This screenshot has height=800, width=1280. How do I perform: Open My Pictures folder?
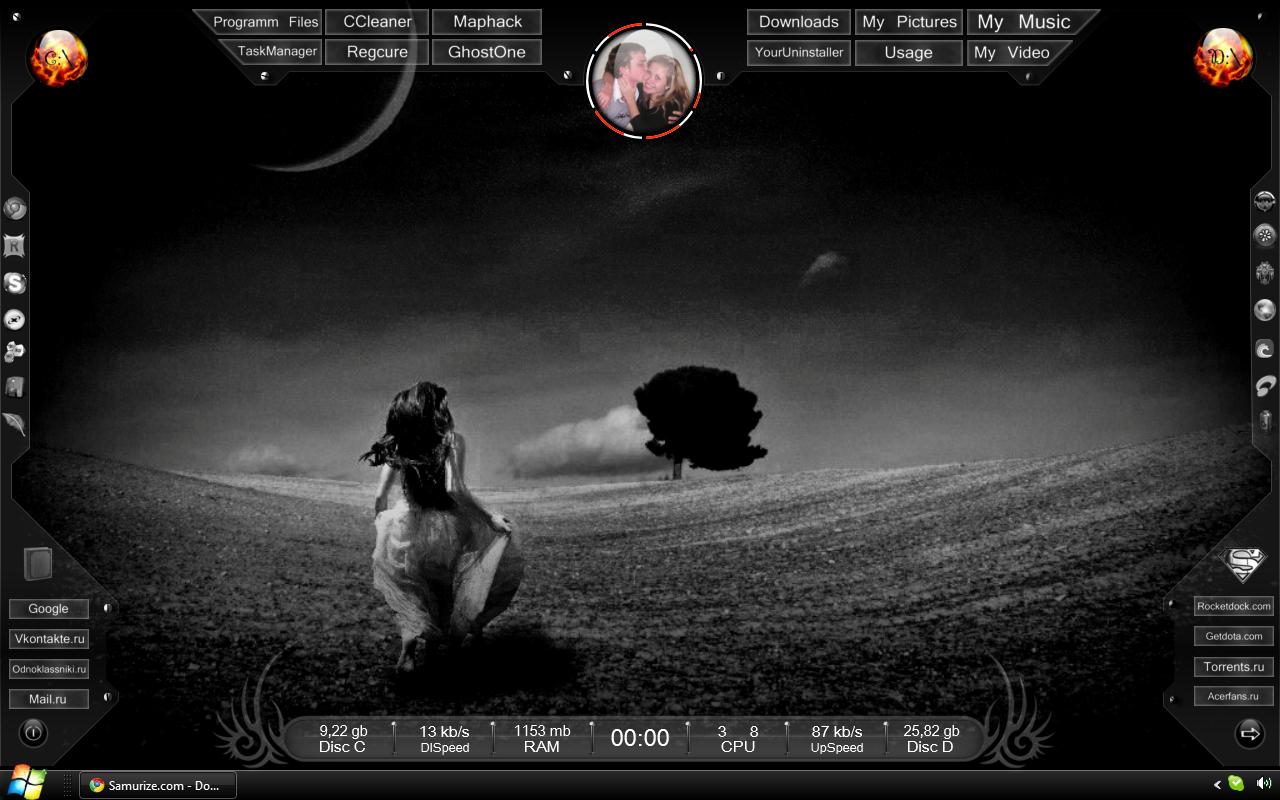(x=909, y=22)
